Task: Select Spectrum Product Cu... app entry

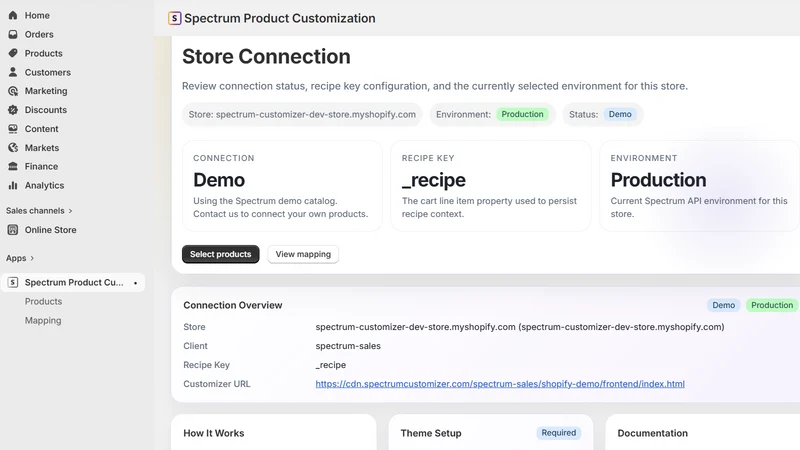Action: click(73, 282)
